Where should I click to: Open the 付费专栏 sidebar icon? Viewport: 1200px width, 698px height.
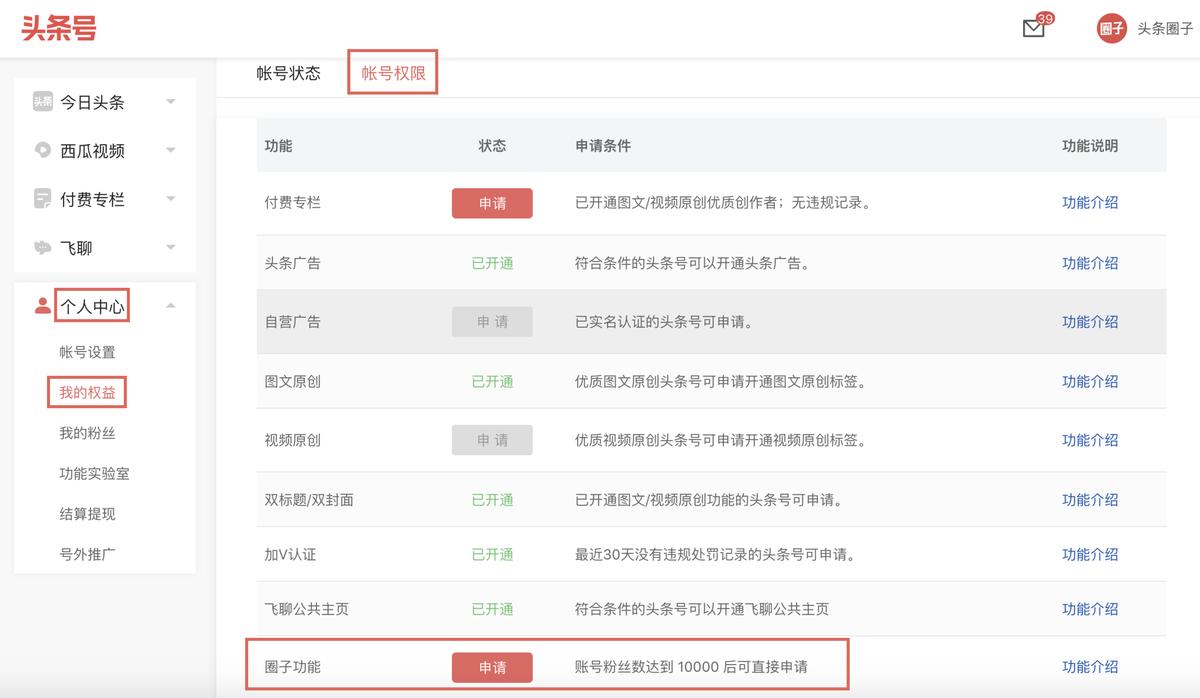(40, 199)
